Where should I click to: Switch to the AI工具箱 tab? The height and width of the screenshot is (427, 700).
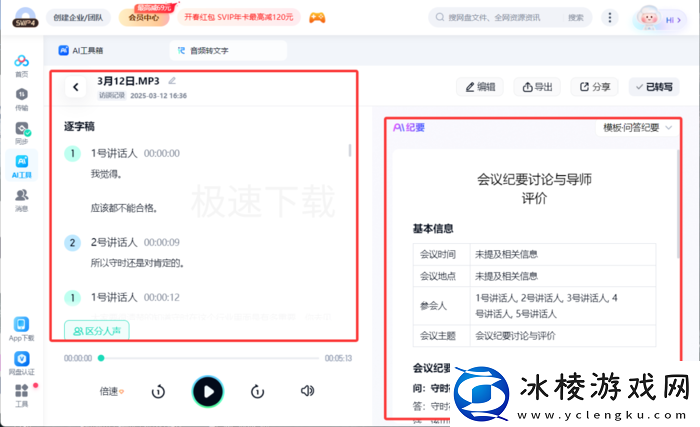point(81,50)
